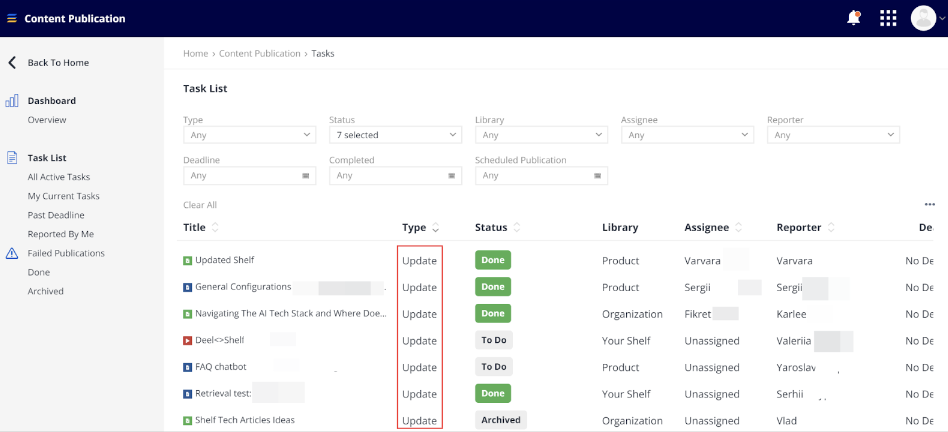Click the Scheduled Publication date input field
This screenshot has height=432, width=948.
pos(541,176)
